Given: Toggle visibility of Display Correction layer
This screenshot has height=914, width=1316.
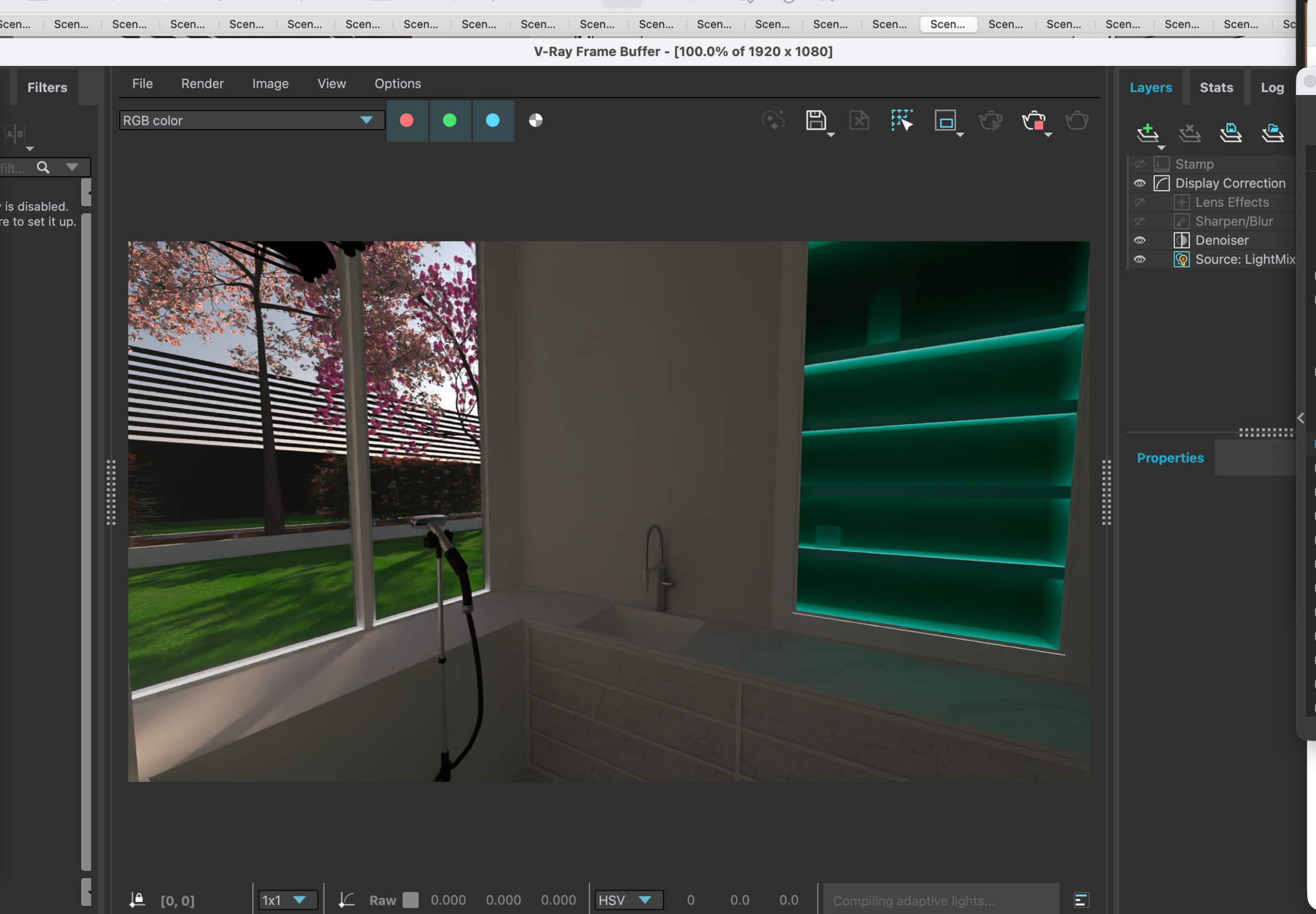Looking at the screenshot, I should 1140,184.
